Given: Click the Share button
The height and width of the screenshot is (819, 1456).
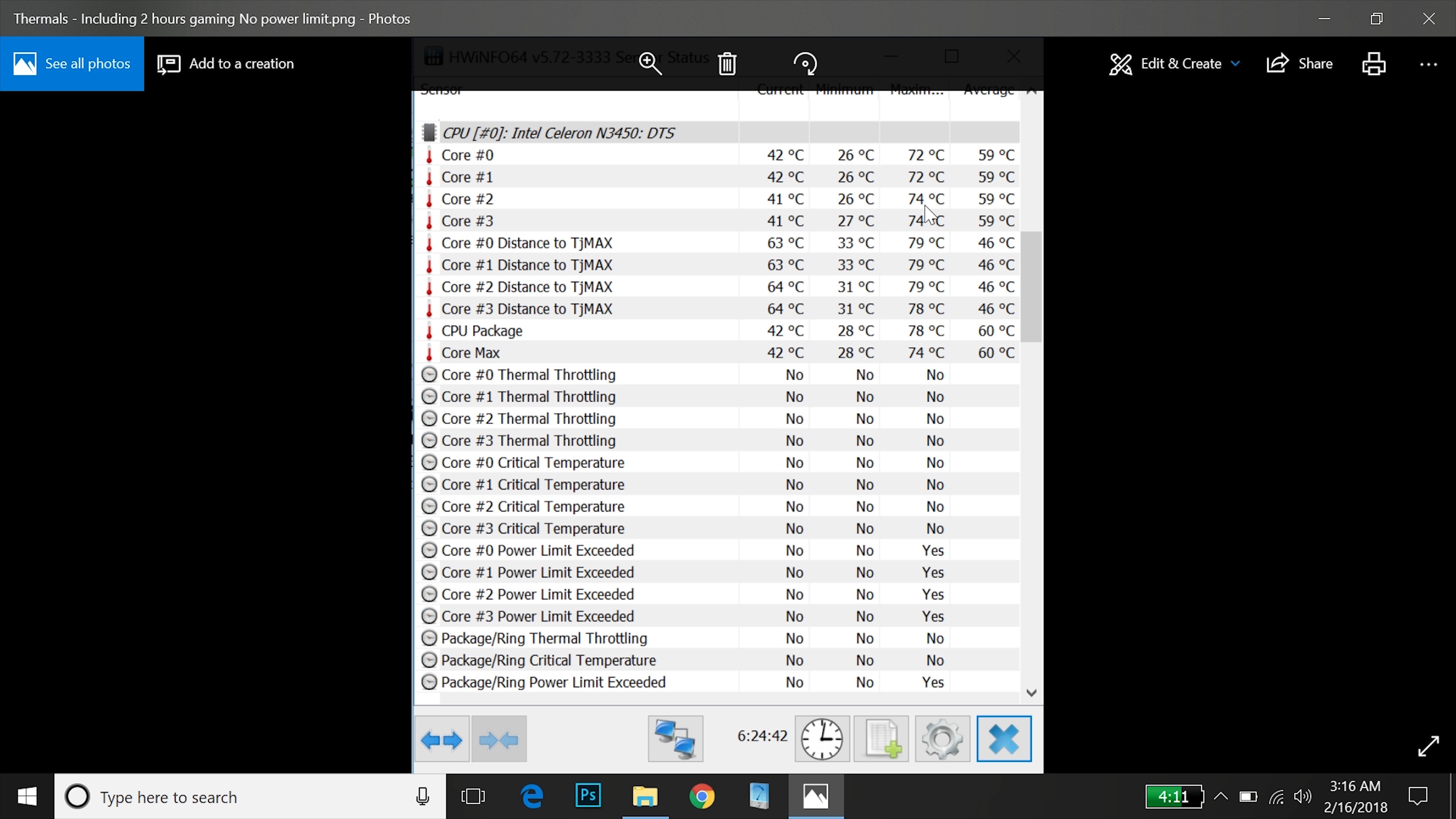Looking at the screenshot, I should [x=1299, y=63].
